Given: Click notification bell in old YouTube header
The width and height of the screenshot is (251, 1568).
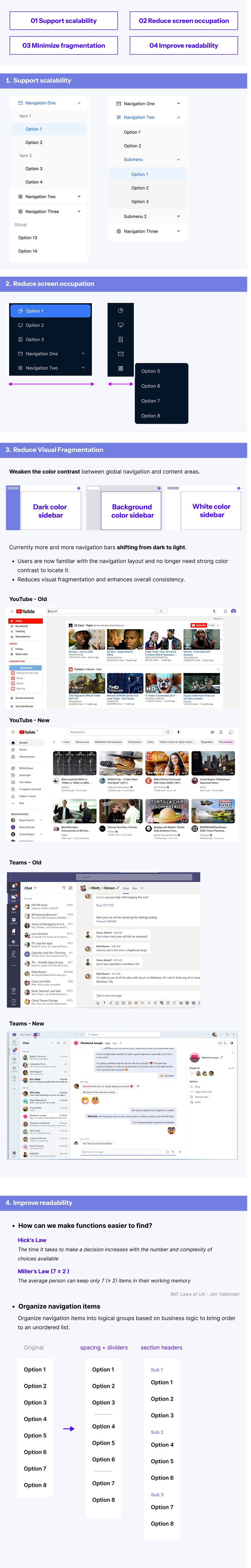Looking at the screenshot, I should 226,611.
